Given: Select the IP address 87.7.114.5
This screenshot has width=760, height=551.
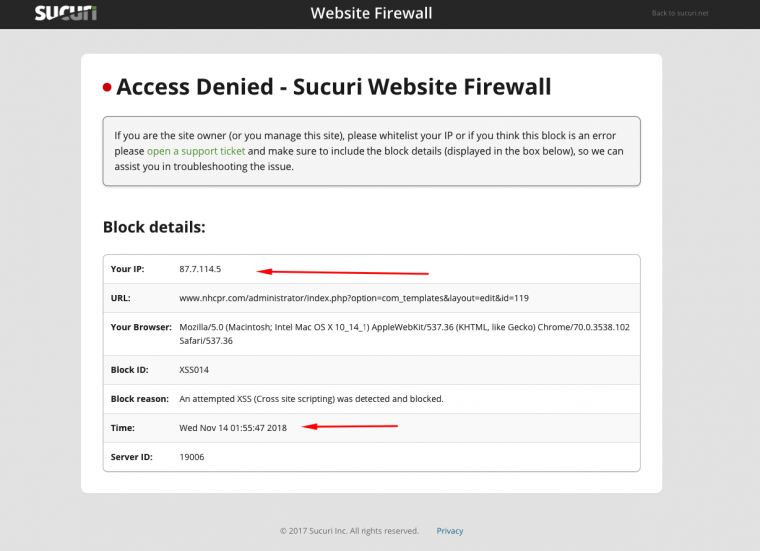Looking at the screenshot, I should tap(200, 269).
